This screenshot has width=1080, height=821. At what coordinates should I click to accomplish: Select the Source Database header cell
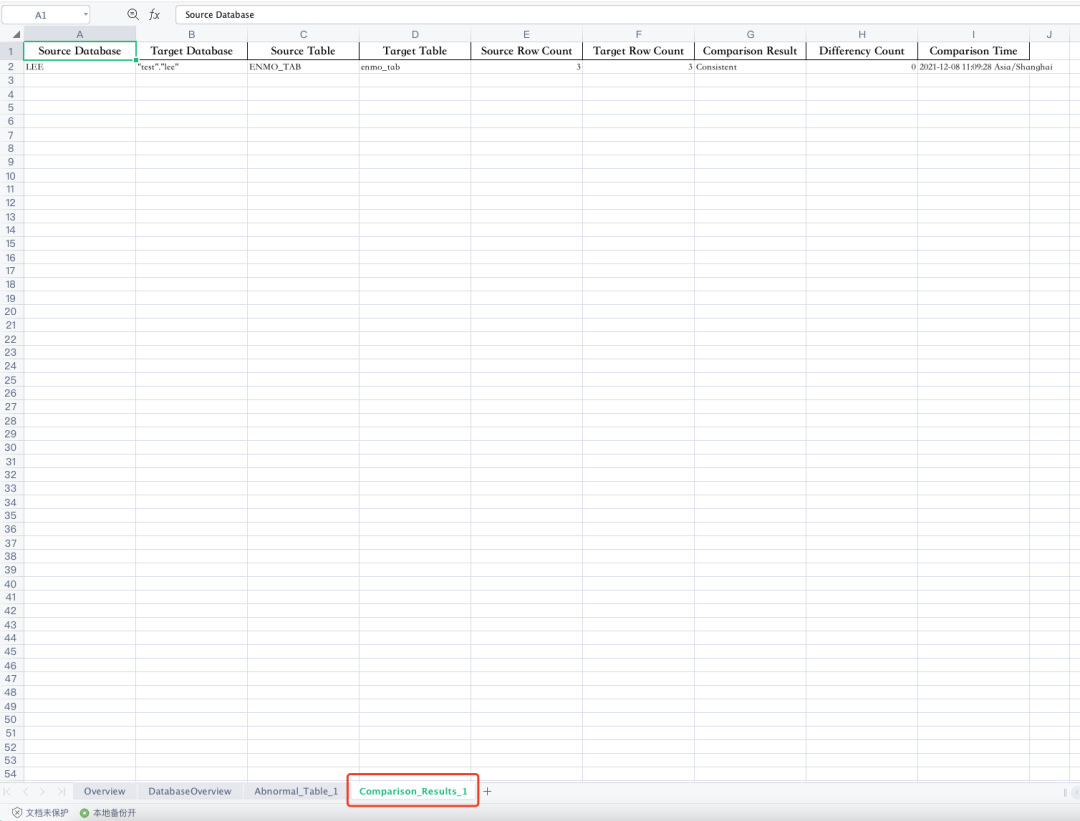tap(80, 51)
